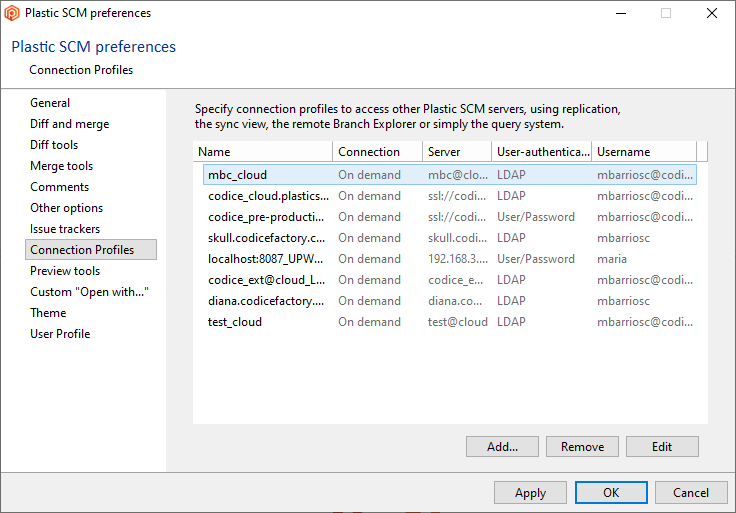
Task: Click User/Password cell in codice_pre-producti row
Action: 536,217
